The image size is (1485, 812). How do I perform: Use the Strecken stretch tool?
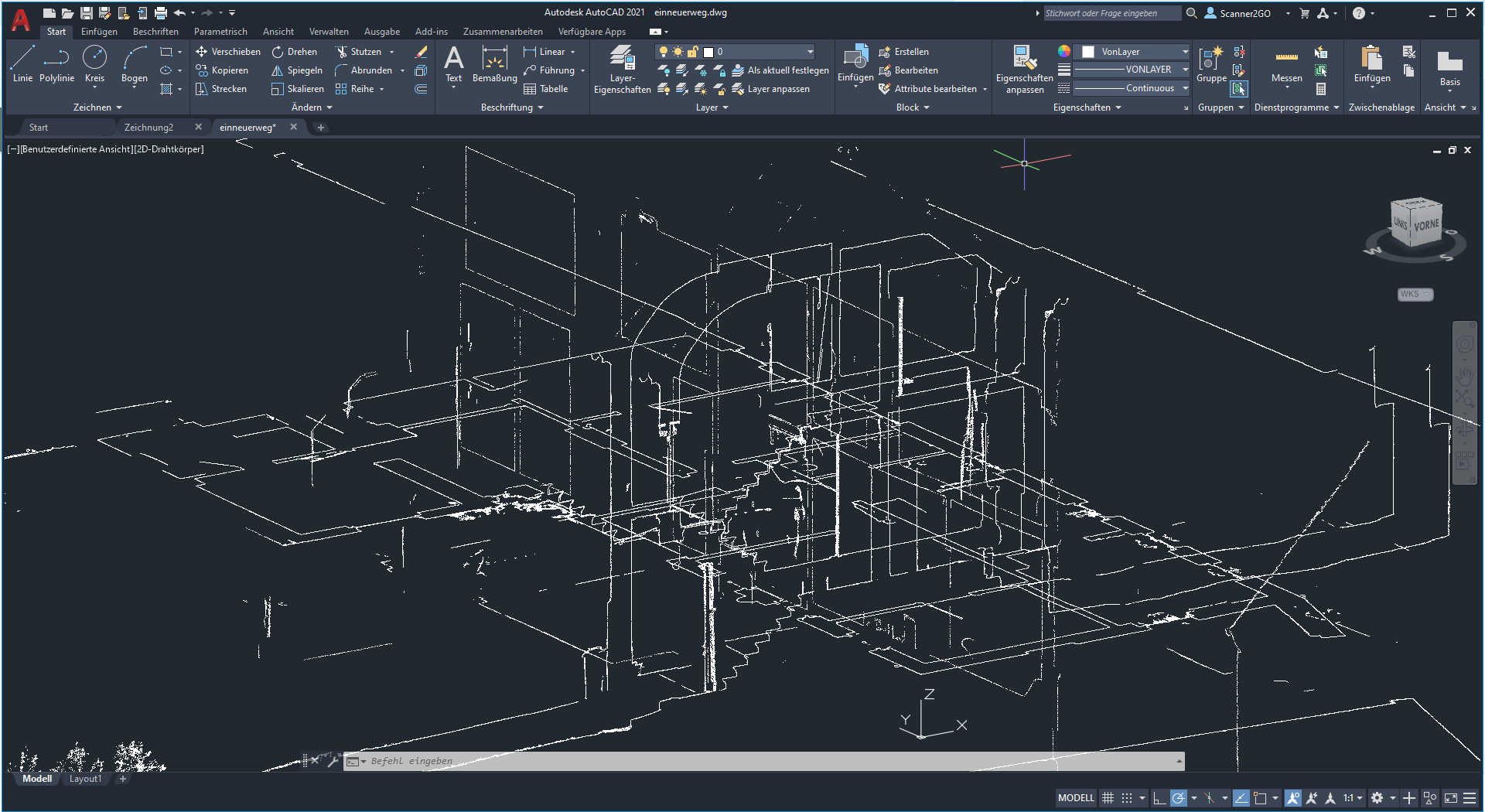coord(221,89)
